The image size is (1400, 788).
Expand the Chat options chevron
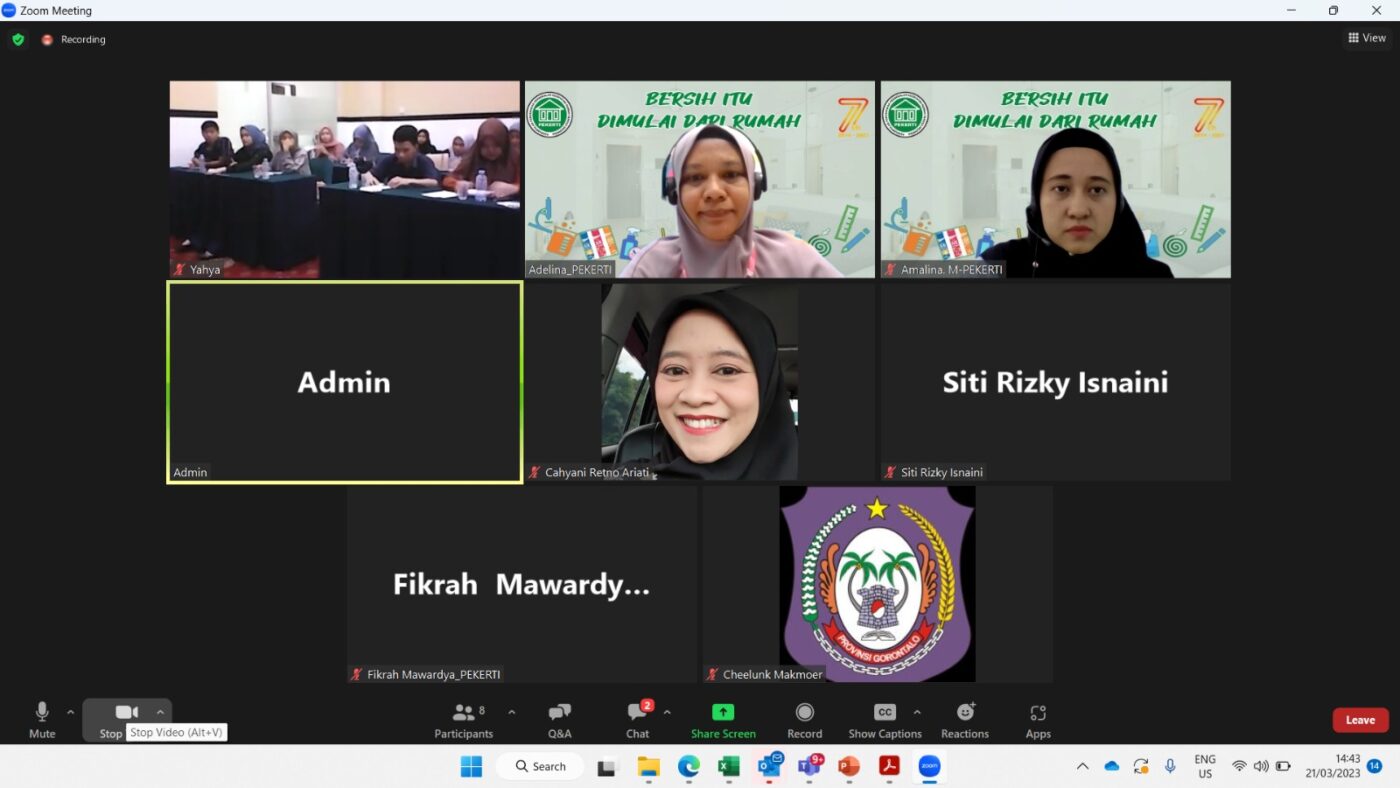tap(667, 712)
